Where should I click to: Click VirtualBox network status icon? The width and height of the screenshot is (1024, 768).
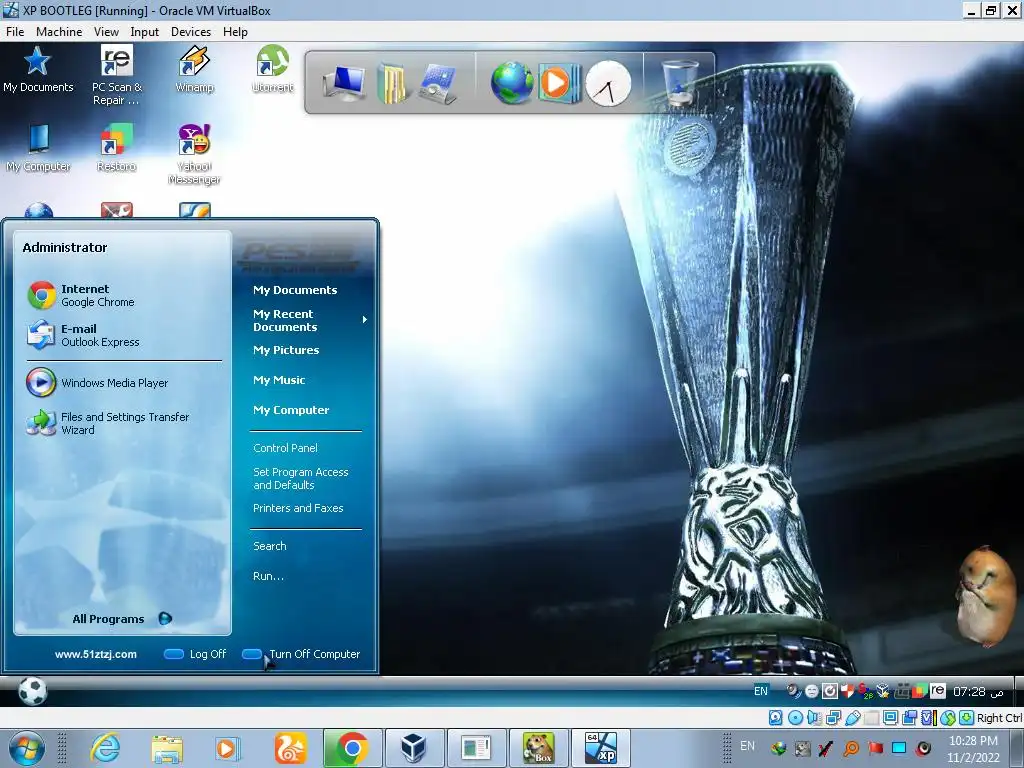833,718
